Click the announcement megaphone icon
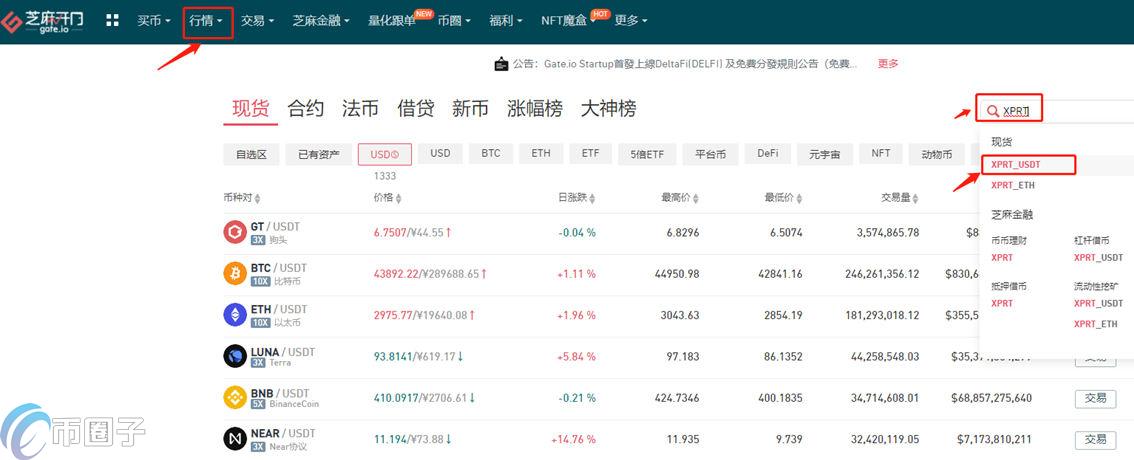 coord(500,64)
